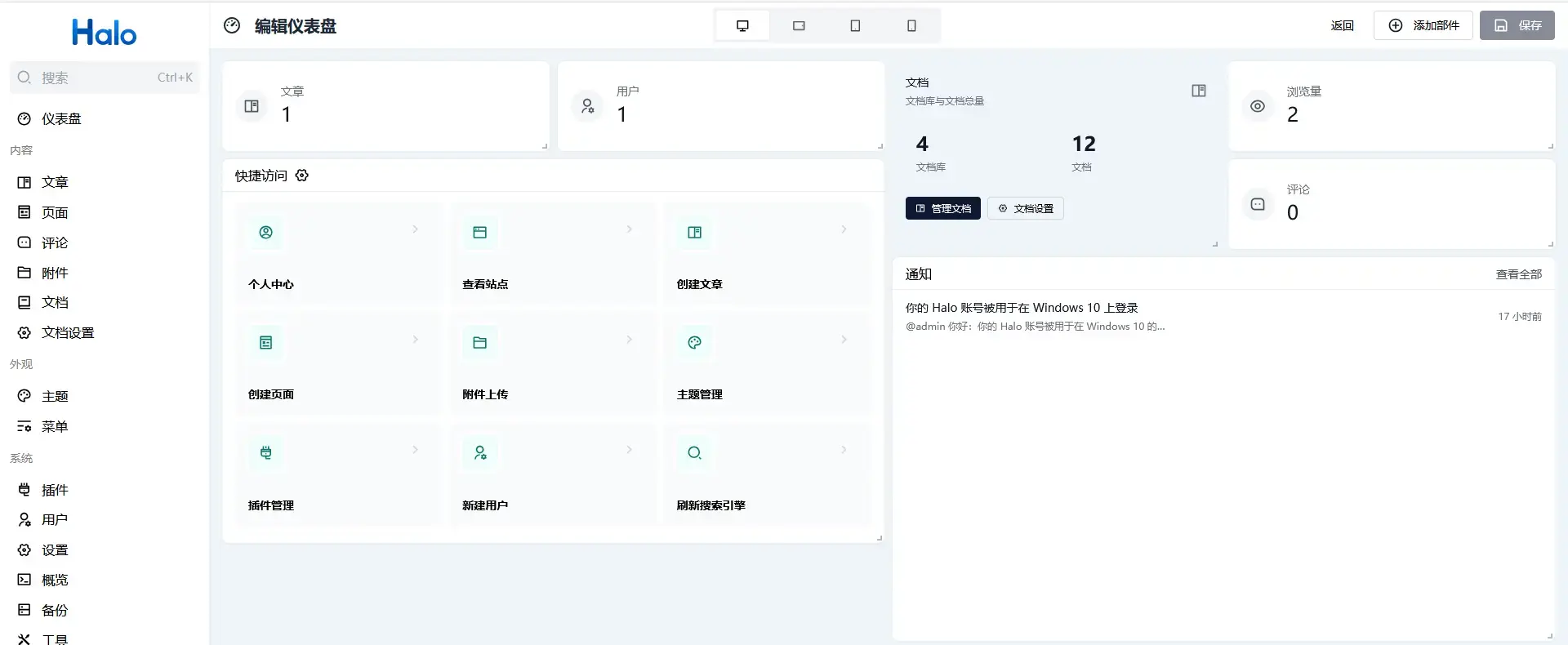Screen dimensions: 1568x645
Task: Click the 管理文档 button's book icon
Action: point(920,208)
